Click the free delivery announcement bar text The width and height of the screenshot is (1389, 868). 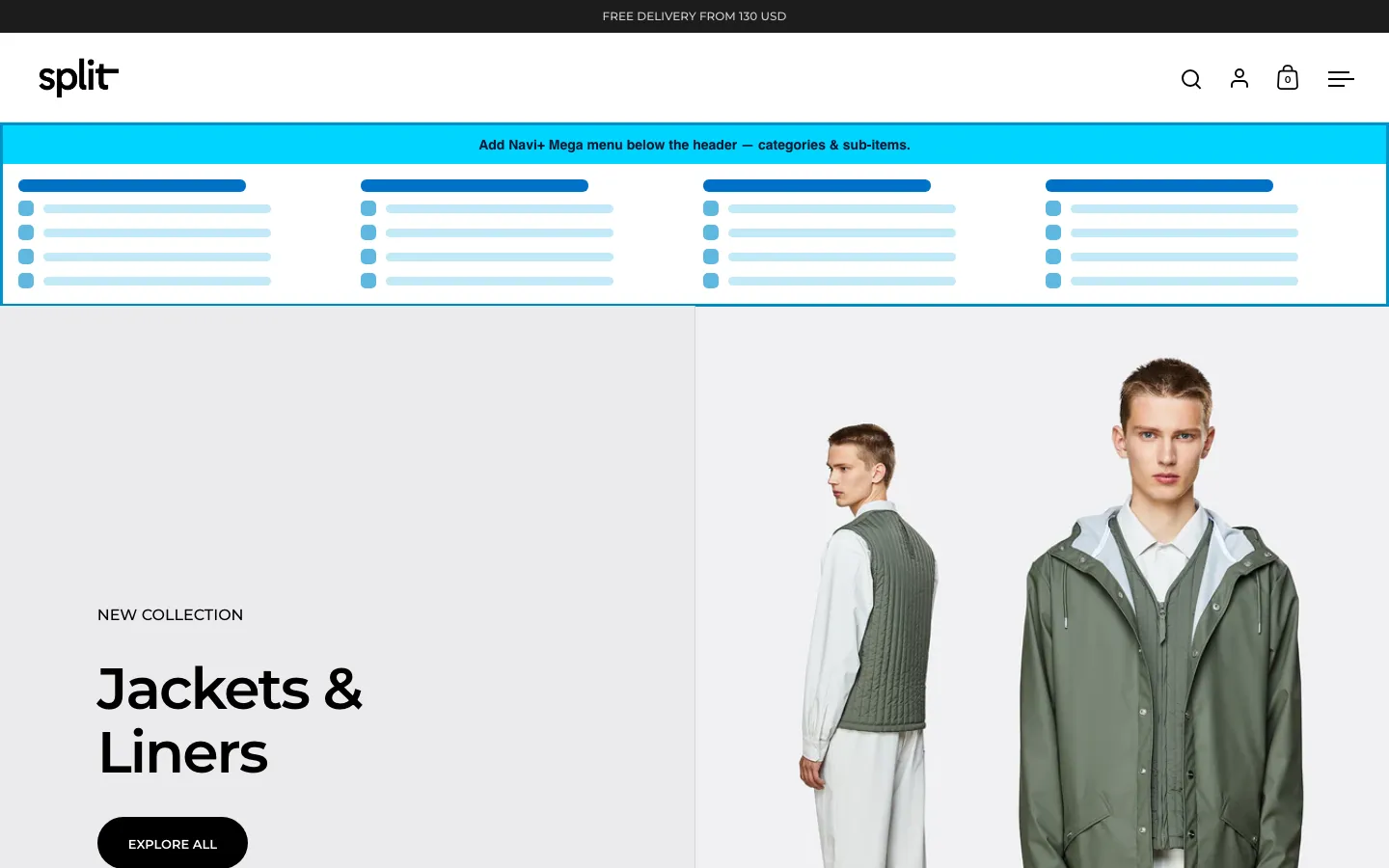point(694,16)
